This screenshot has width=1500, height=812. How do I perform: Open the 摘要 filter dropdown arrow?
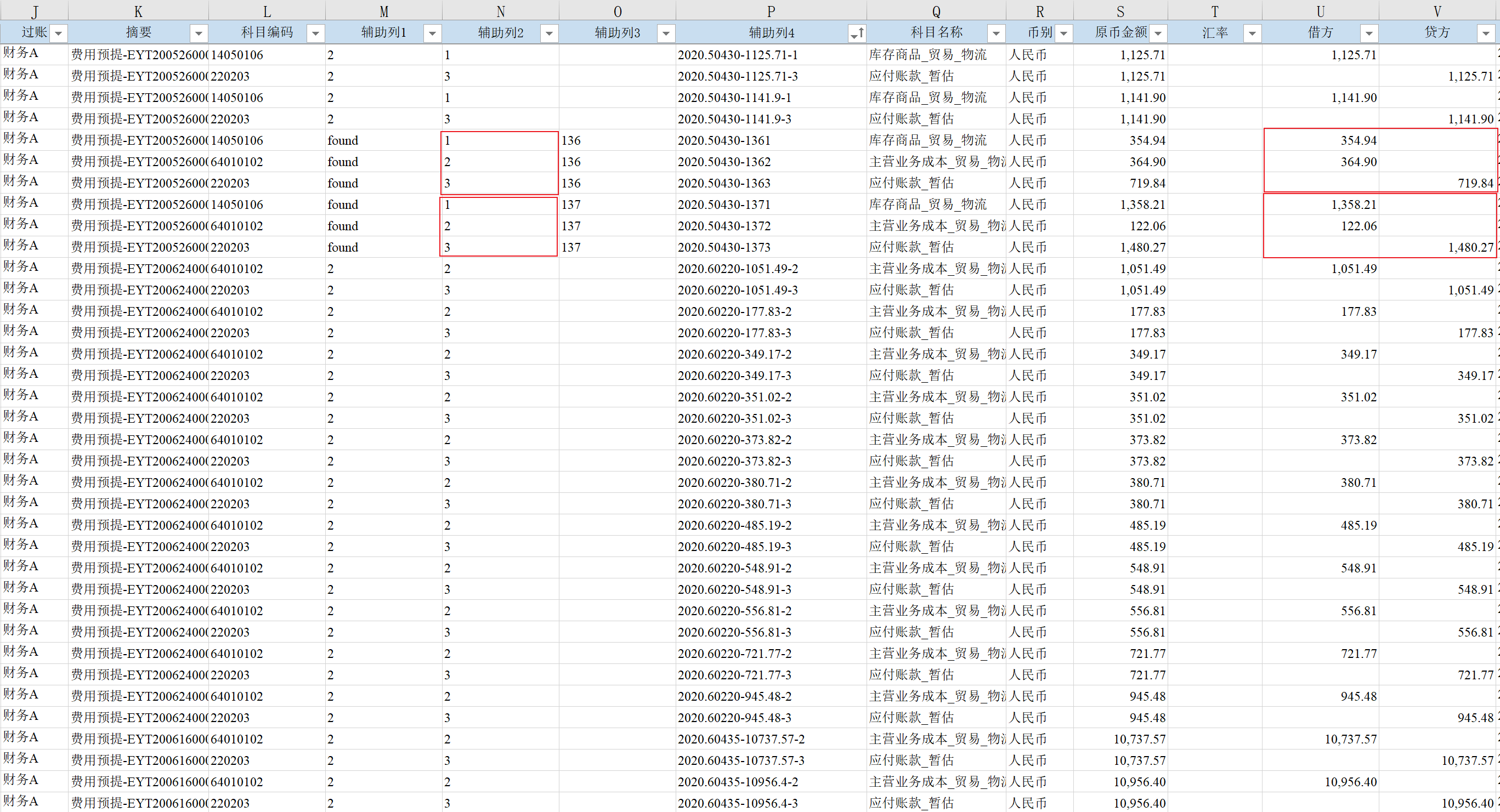coord(199,33)
